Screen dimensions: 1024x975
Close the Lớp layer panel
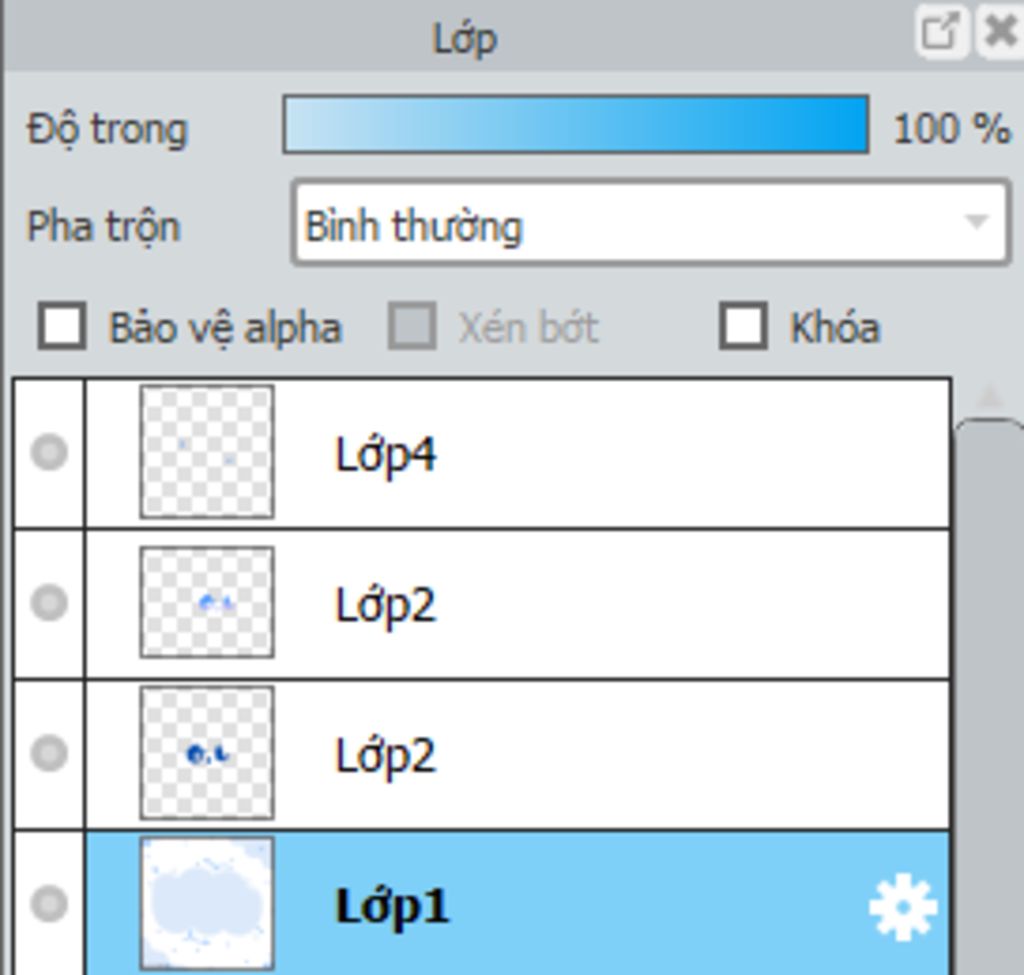1000,32
